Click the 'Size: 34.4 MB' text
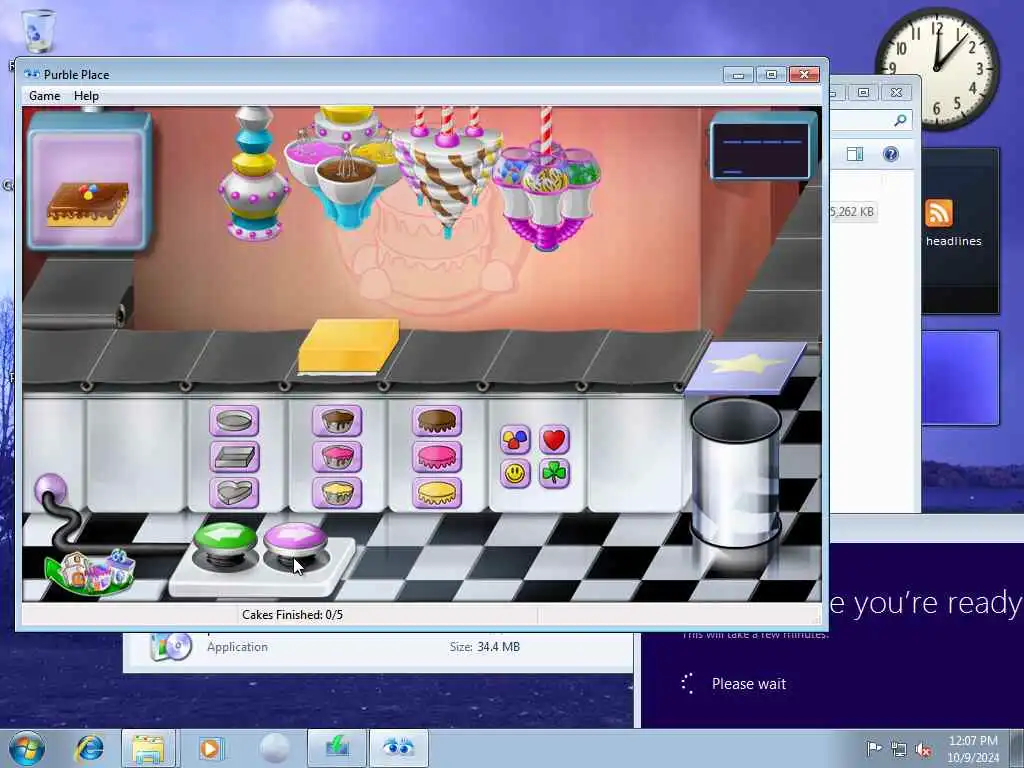Viewport: 1024px width, 768px height. [485, 647]
